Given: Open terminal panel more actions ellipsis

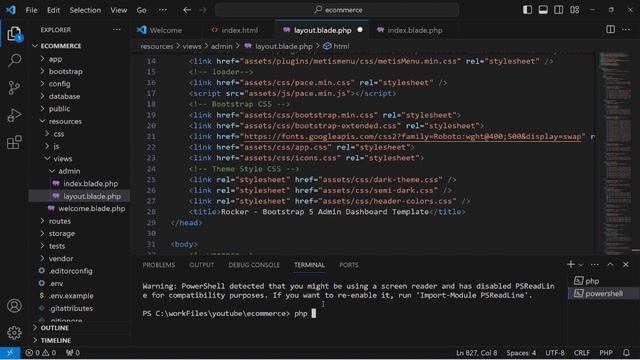Looking at the screenshot, I should pyautogui.click(x=594, y=264).
